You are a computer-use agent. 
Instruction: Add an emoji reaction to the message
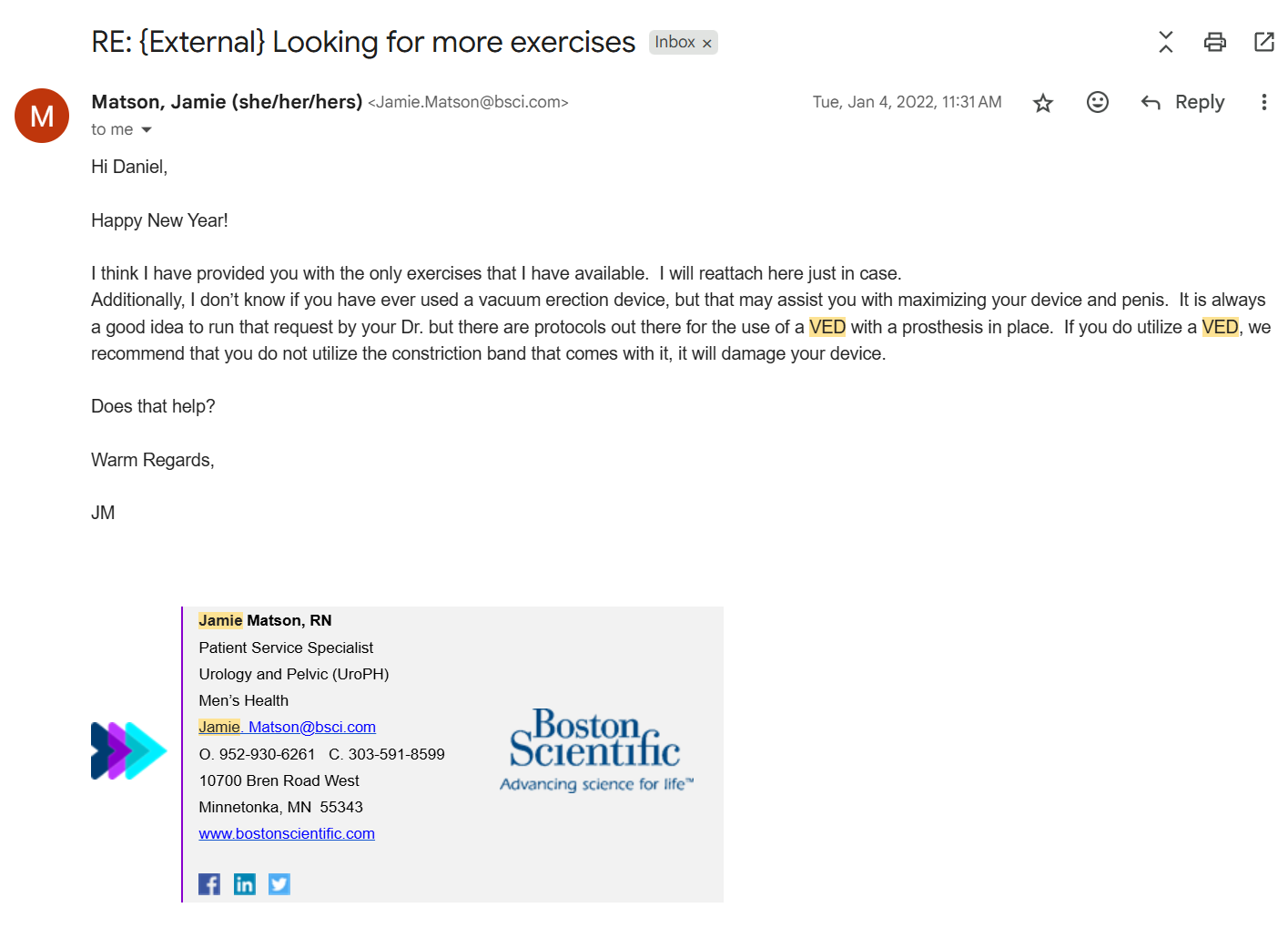1098,102
